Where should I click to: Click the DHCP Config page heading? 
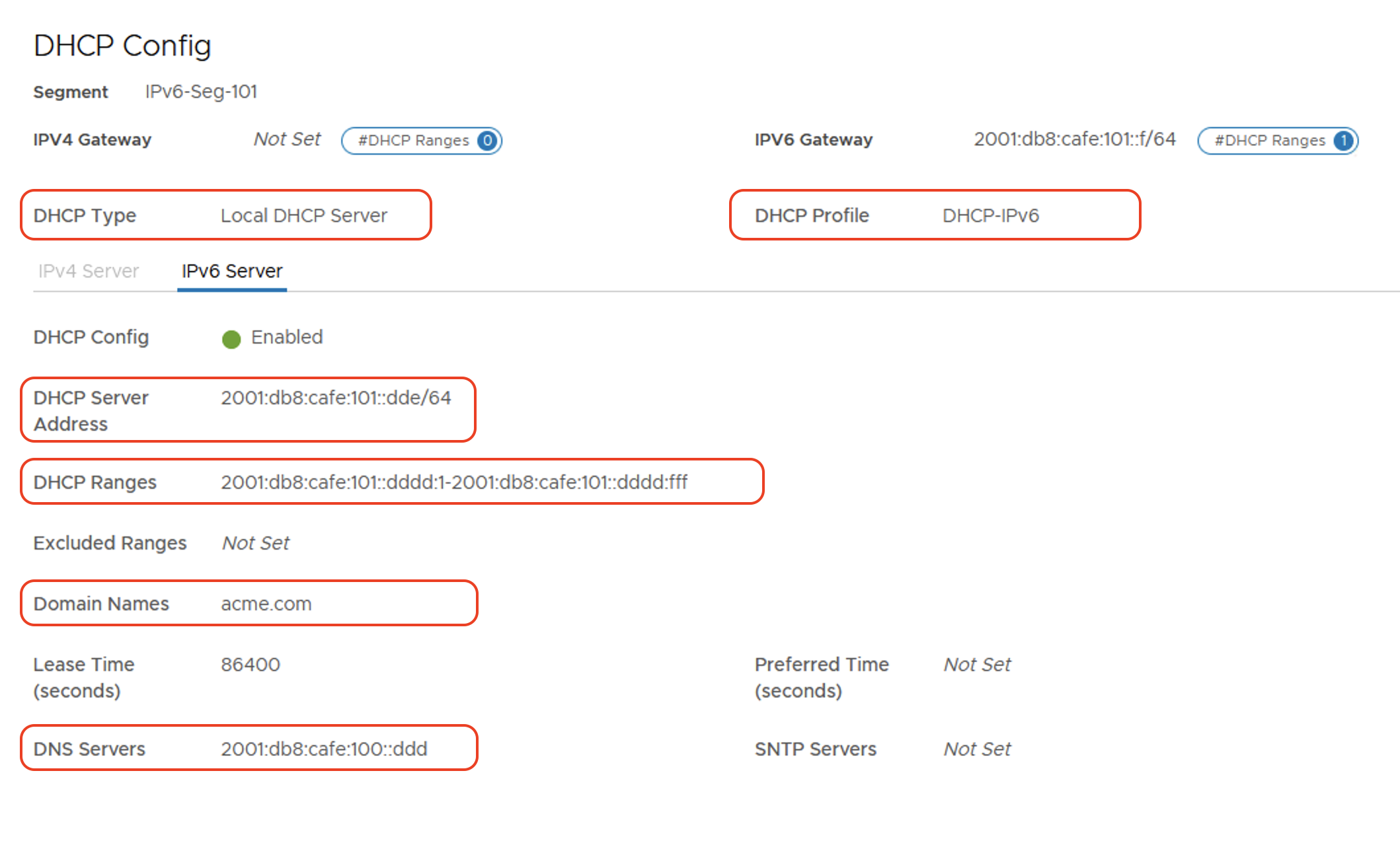[x=122, y=46]
